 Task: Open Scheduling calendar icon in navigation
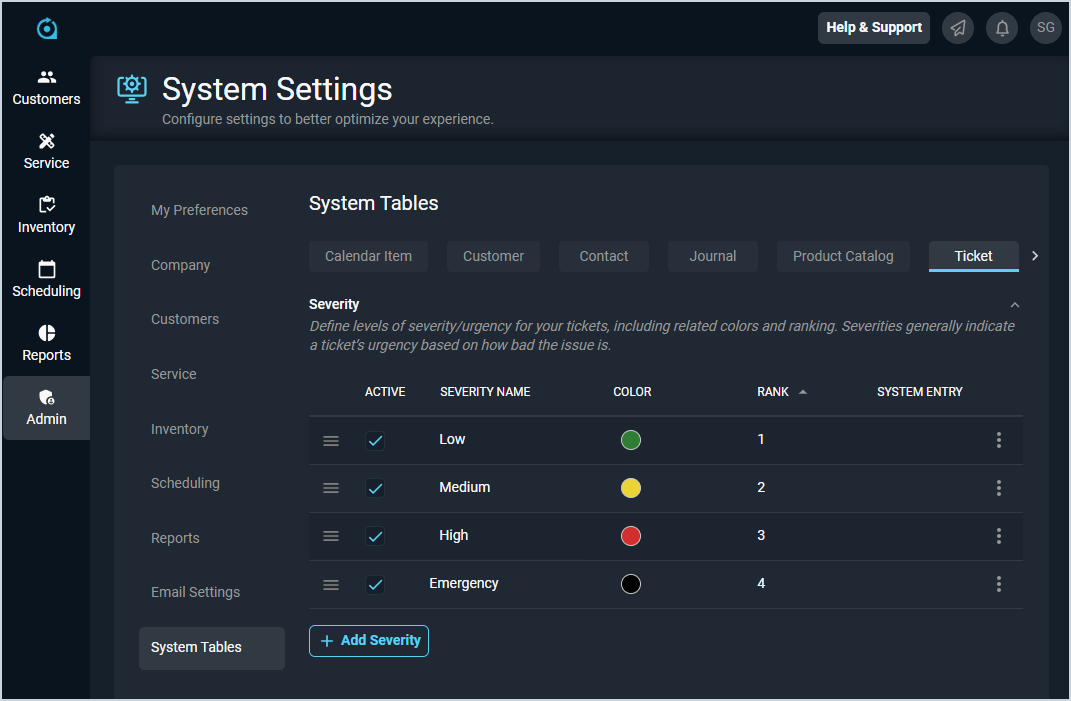pyautogui.click(x=46, y=269)
